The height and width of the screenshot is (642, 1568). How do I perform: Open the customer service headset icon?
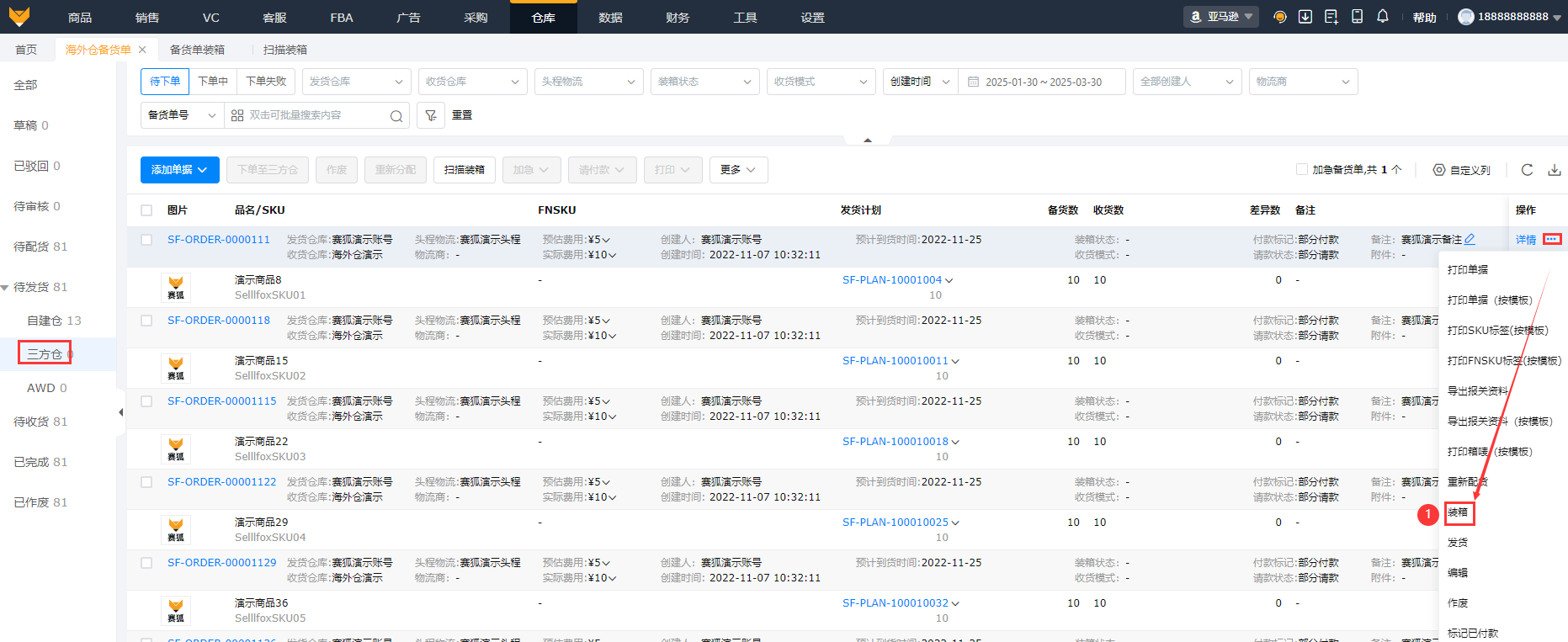(x=1280, y=17)
